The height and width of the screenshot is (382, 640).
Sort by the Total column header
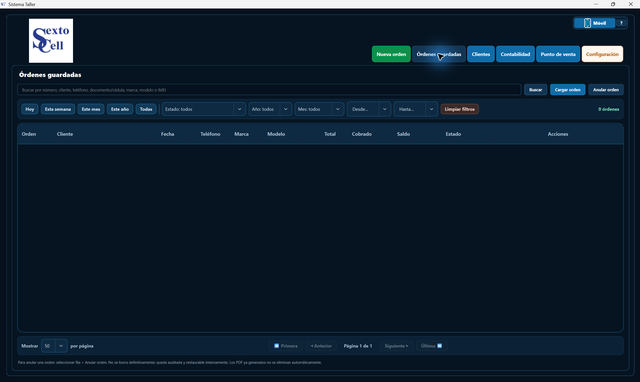[x=330, y=134]
